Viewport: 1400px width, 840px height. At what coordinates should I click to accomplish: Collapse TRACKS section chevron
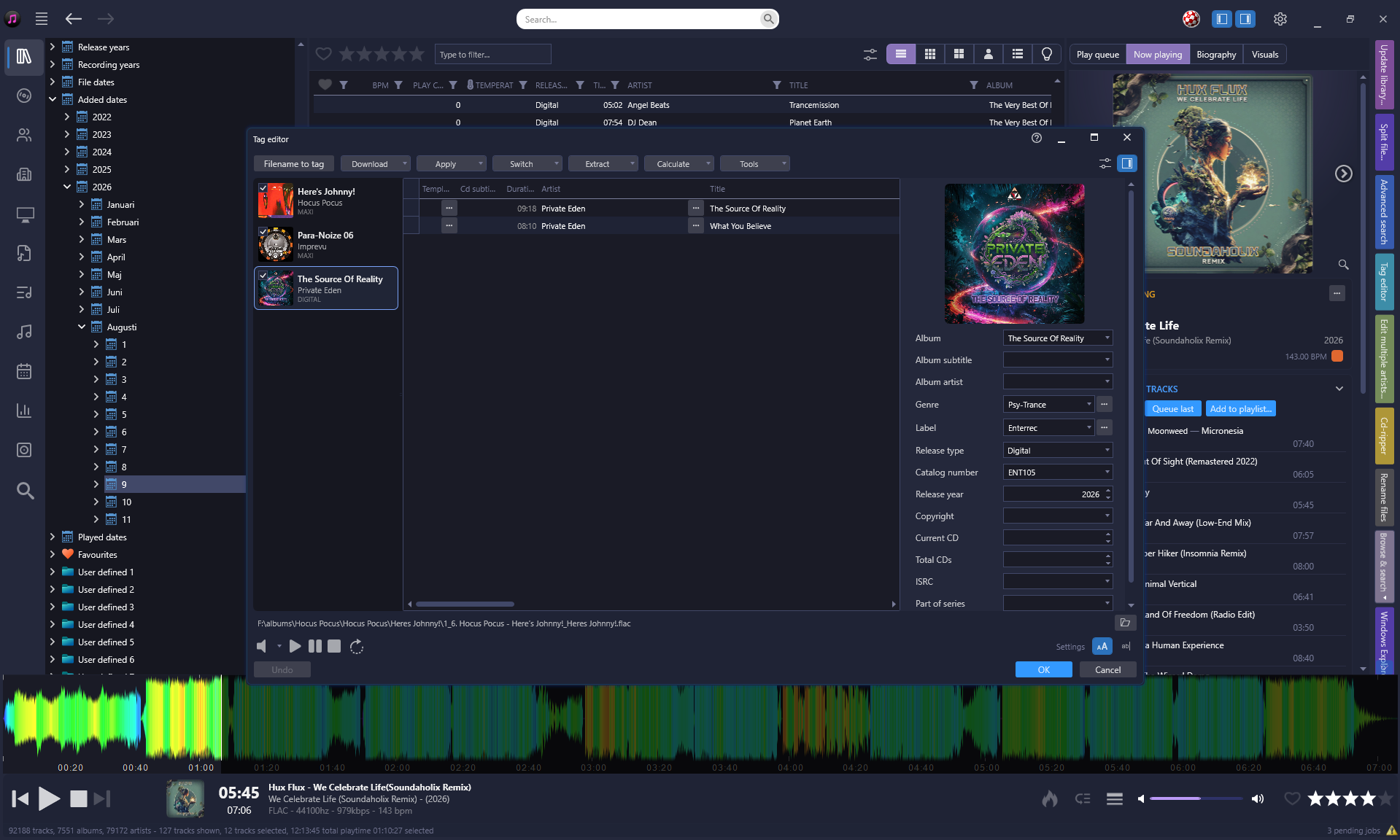[x=1339, y=389]
